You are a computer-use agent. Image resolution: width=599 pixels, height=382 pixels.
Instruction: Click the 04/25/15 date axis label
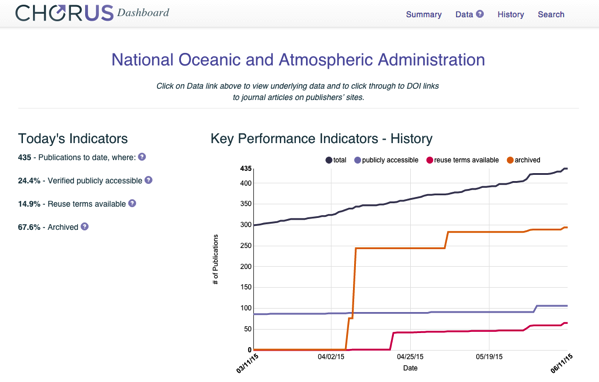pyautogui.click(x=410, y=357)
